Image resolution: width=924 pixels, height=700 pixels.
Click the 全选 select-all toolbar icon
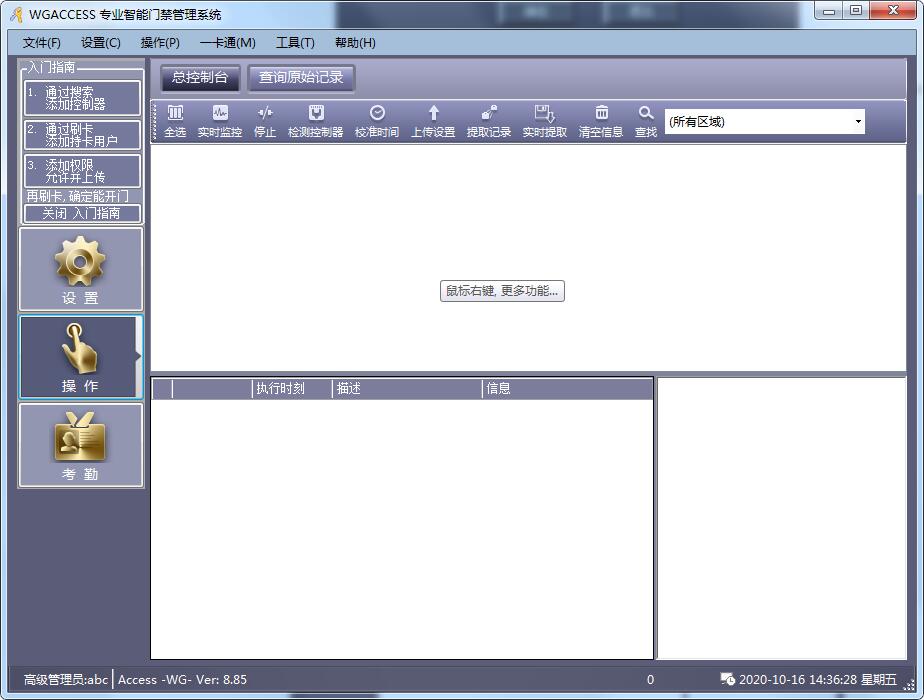pos(175,121)
